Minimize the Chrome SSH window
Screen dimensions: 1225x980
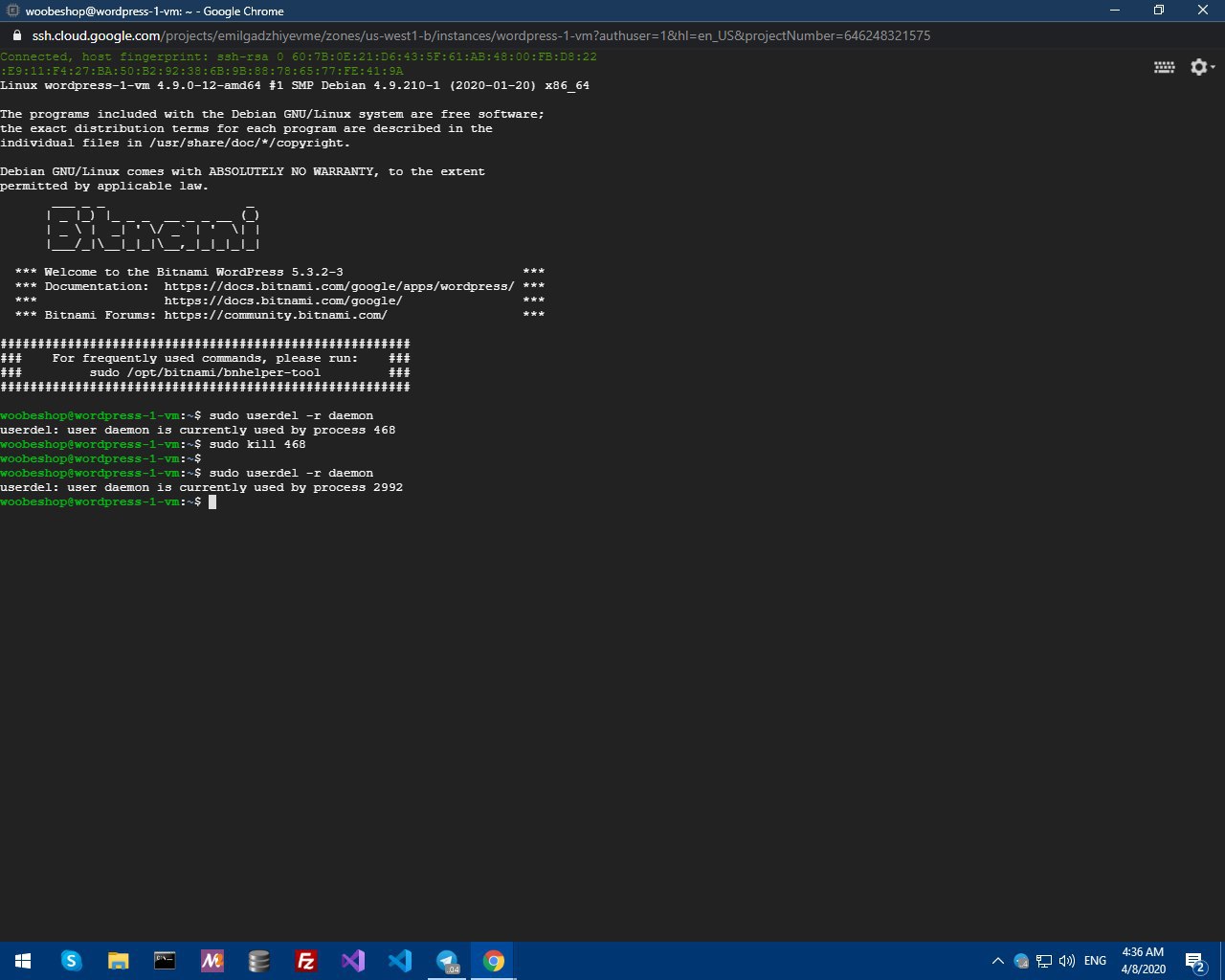[x=1115, y=11]
